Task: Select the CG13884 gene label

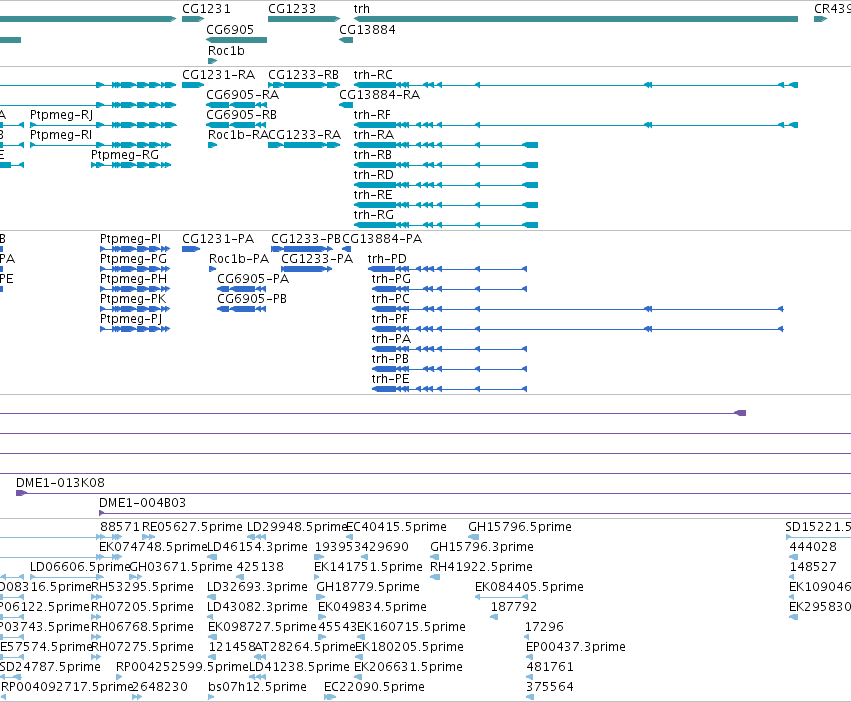Action: [367, 29]
